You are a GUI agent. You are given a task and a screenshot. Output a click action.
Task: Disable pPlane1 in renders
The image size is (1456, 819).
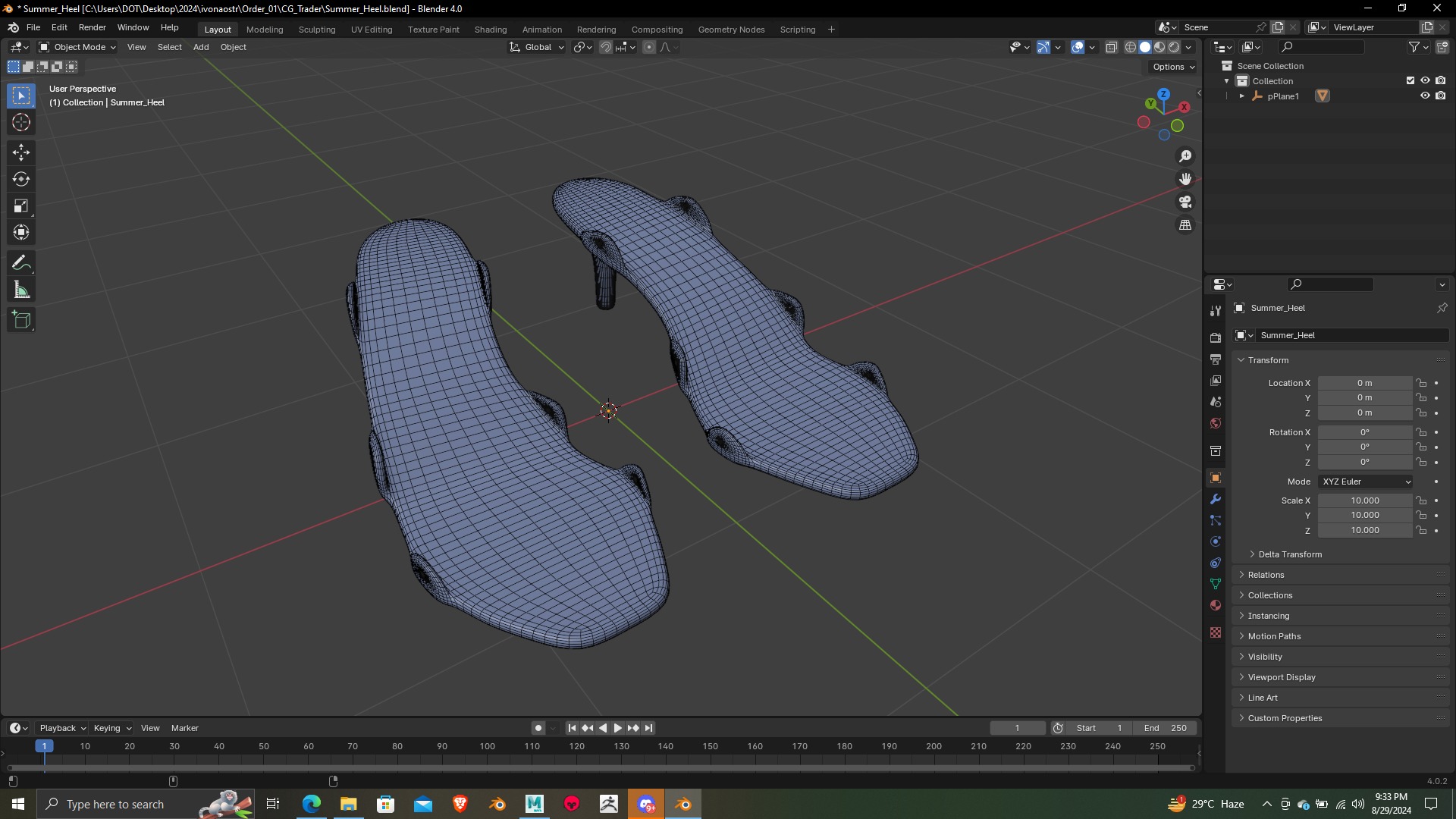point(1440,96)
